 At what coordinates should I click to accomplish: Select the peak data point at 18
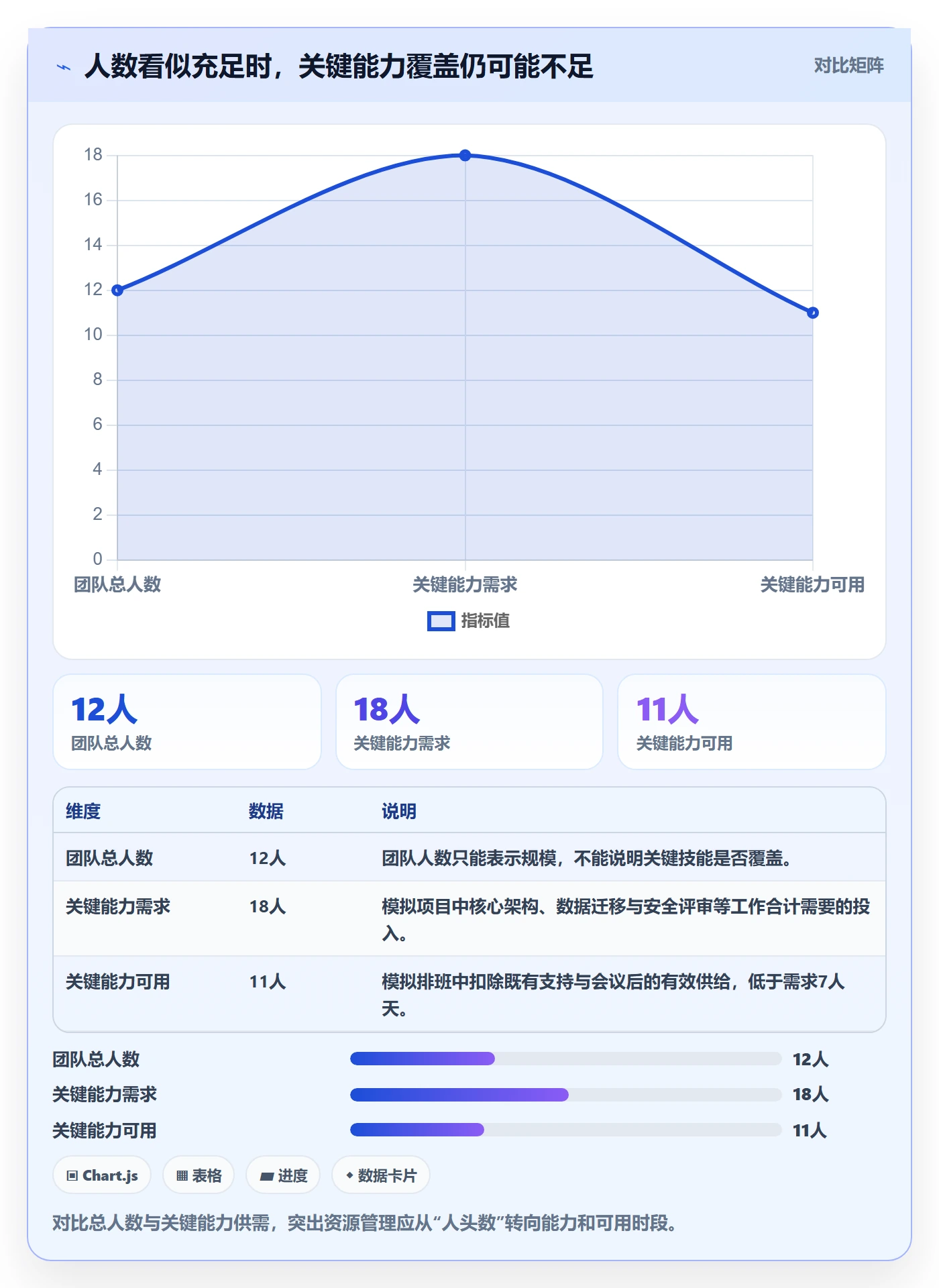click(x=465, y=156)
